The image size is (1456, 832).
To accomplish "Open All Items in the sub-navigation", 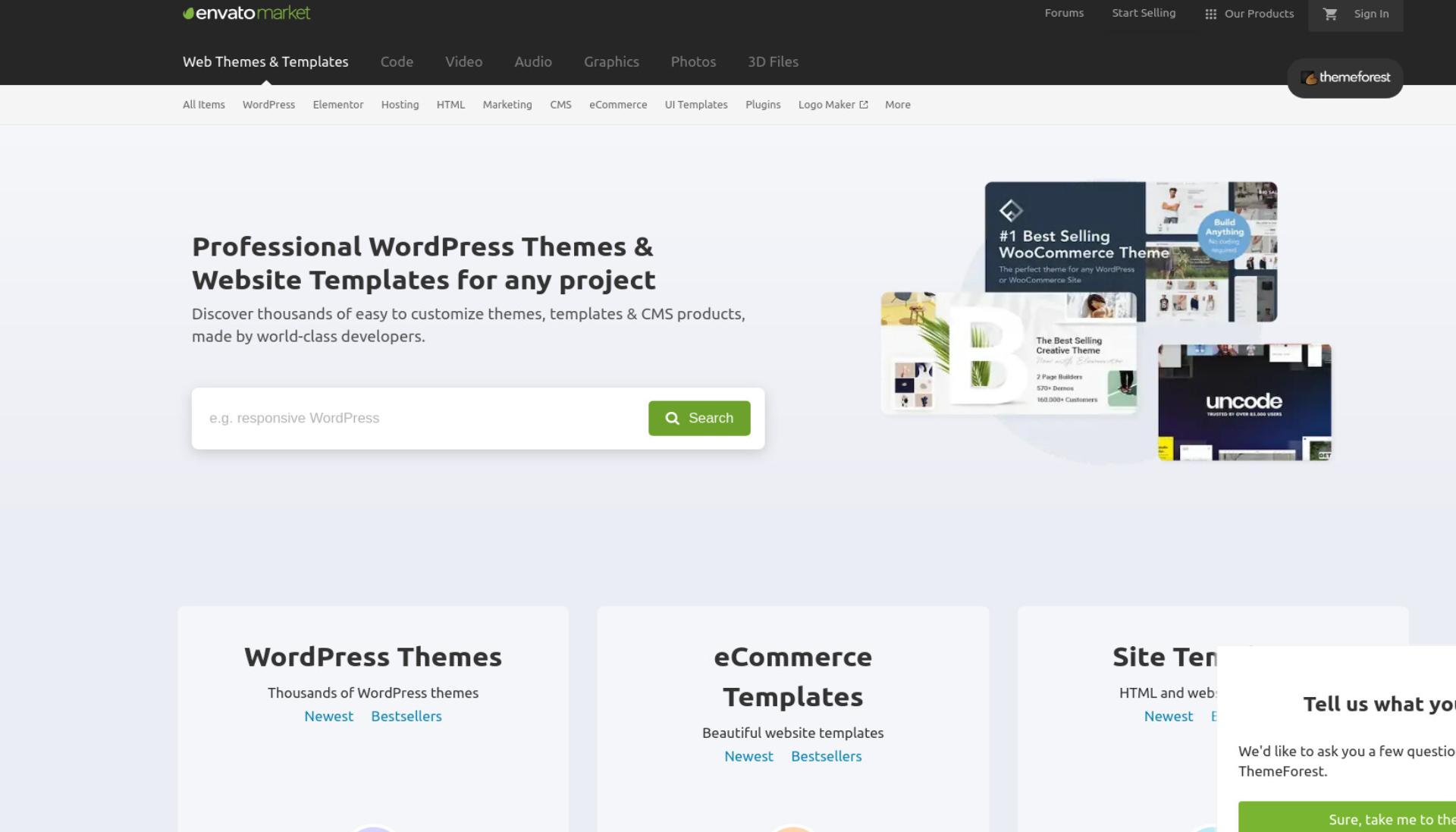I will pos(204,105).
